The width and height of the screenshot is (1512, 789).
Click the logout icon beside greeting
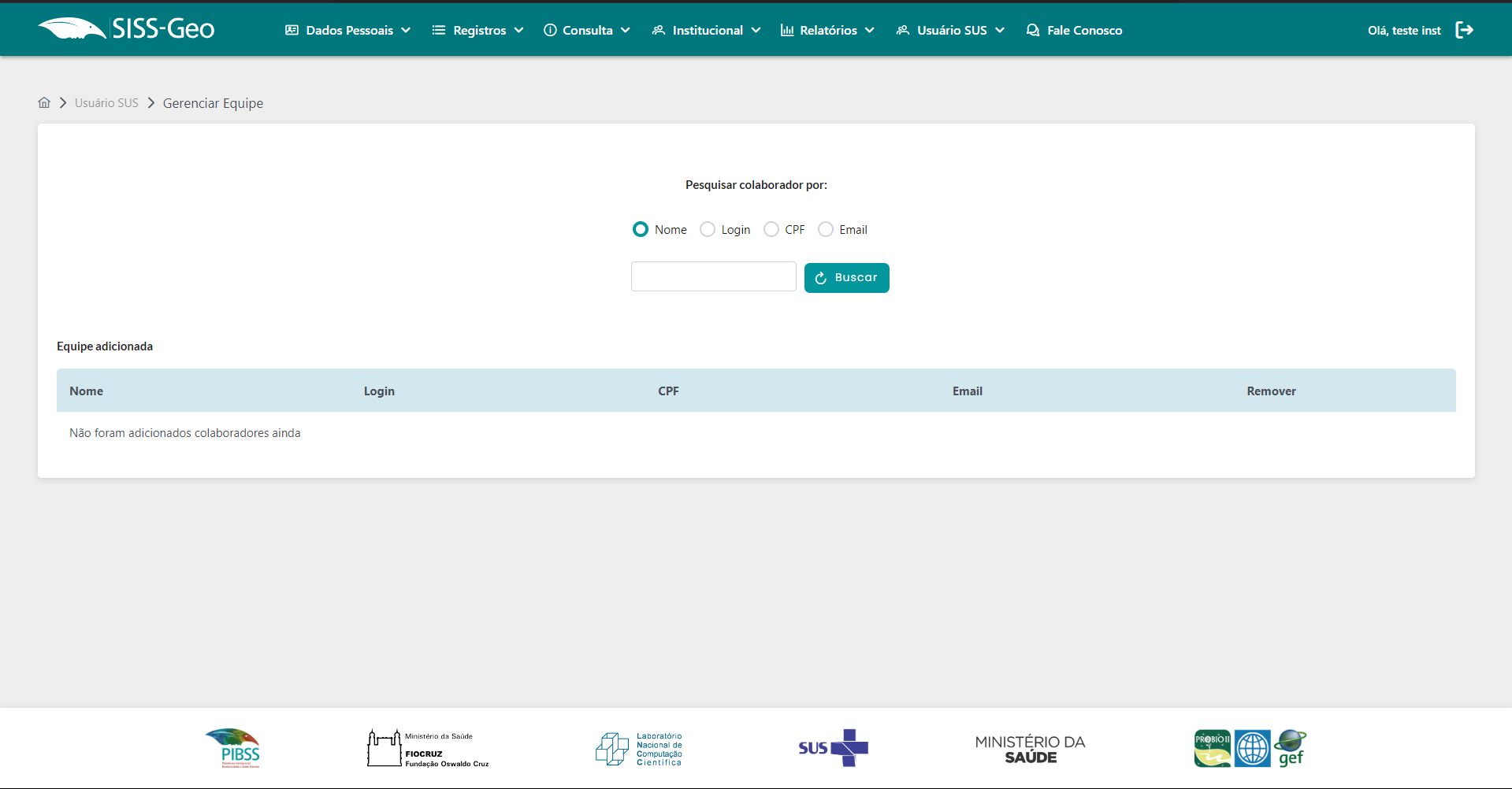(1464, 30)
